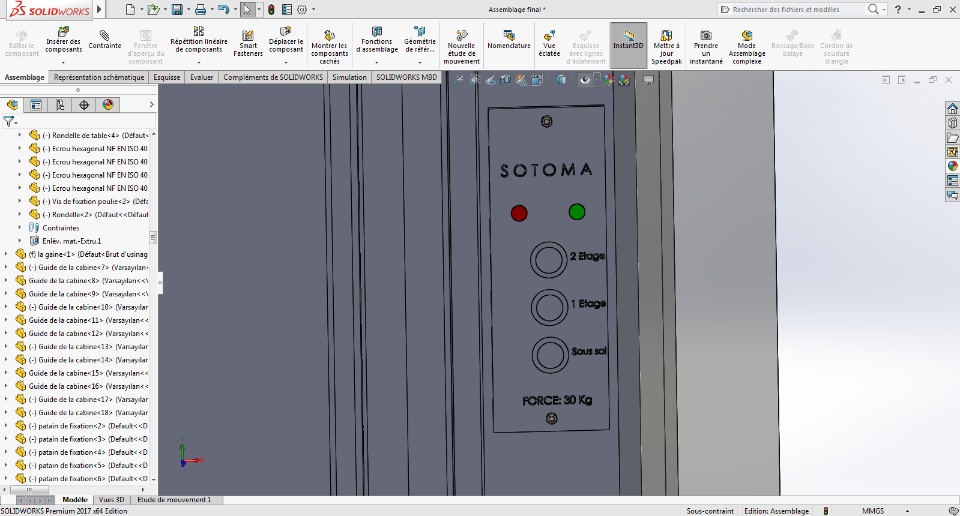The height and width of the screenshot is (516, 960).
Task: Create a Vue éclatée
Action: 549,43
